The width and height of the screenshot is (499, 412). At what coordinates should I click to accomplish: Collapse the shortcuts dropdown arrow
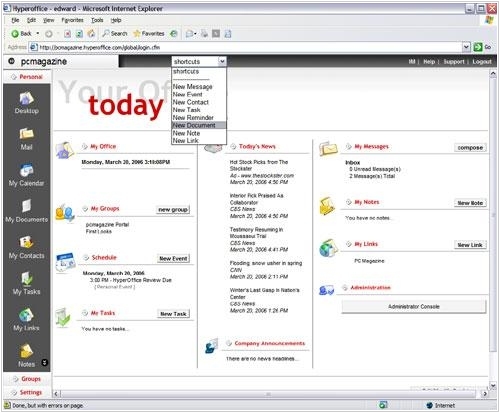point(222,61)
